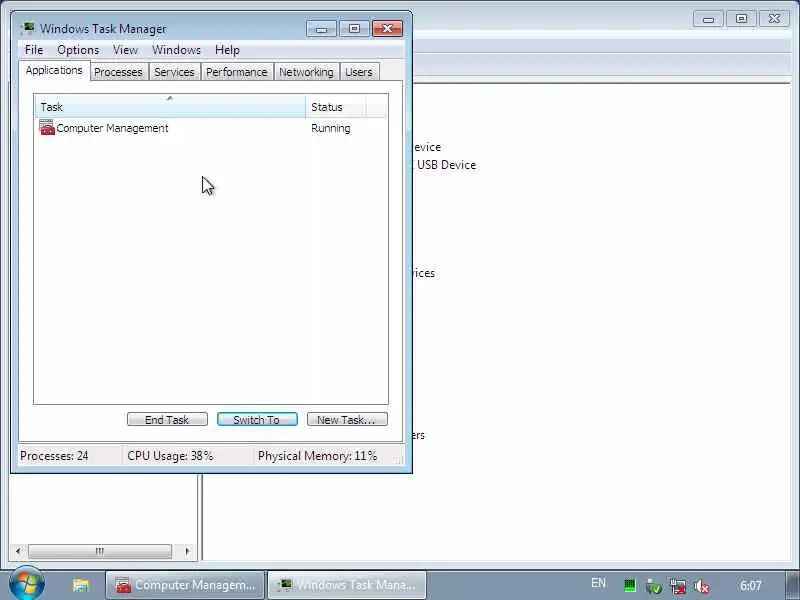The image size is (800, 600).
Task: Click the network tray icon with red mark
Action: point(678,586)
